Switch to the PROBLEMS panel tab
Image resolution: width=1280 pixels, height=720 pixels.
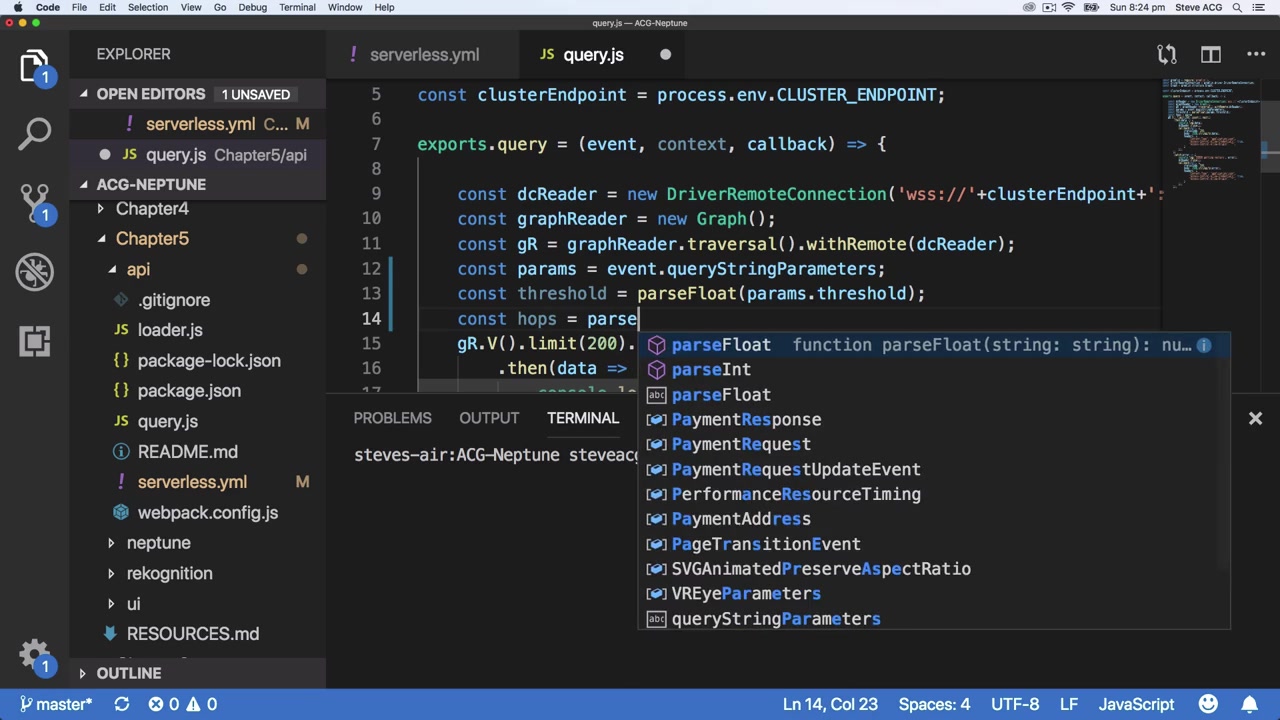point(392,418)
